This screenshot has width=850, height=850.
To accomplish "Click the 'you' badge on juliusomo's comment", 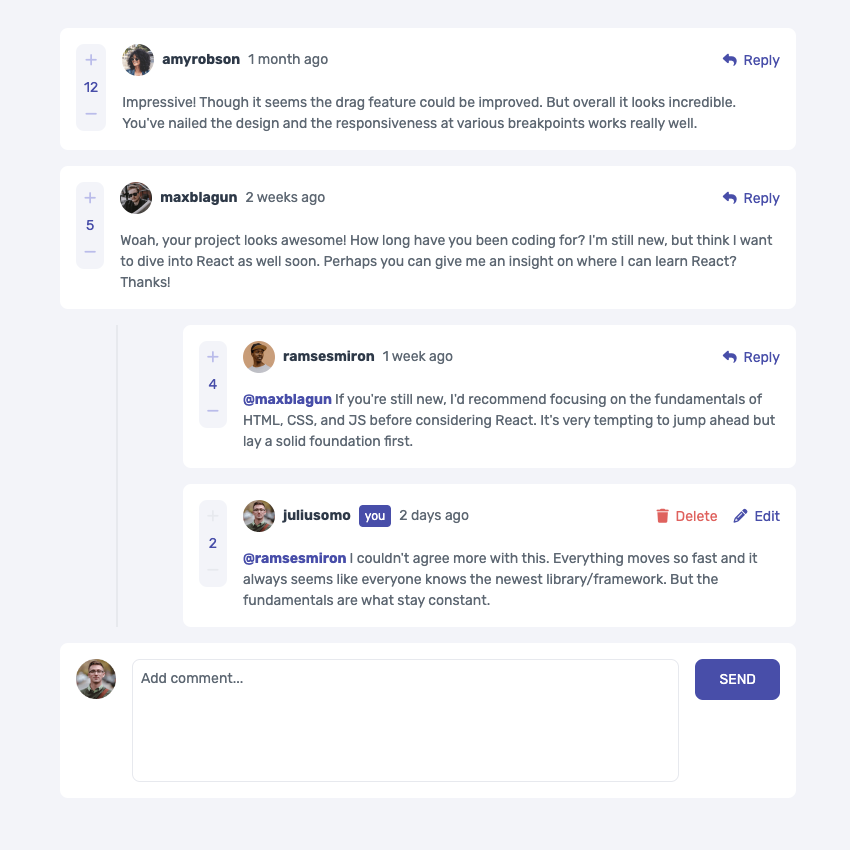I will point(374,516).
